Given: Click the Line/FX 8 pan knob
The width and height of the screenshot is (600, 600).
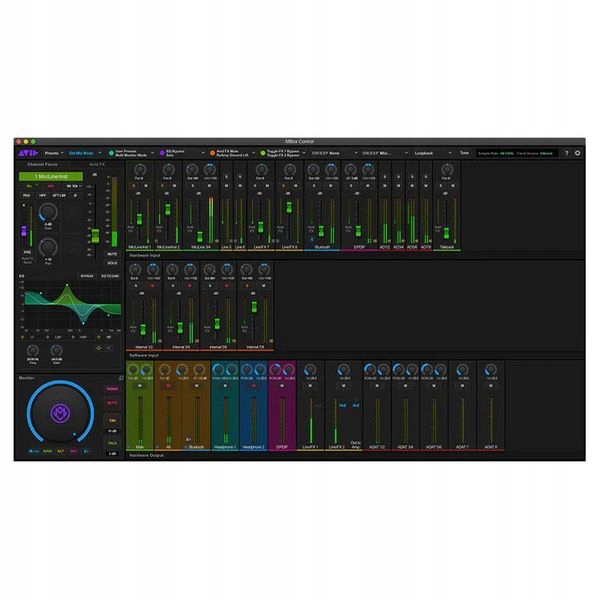Looking at the screenshot, I should [x=290, y=170].
